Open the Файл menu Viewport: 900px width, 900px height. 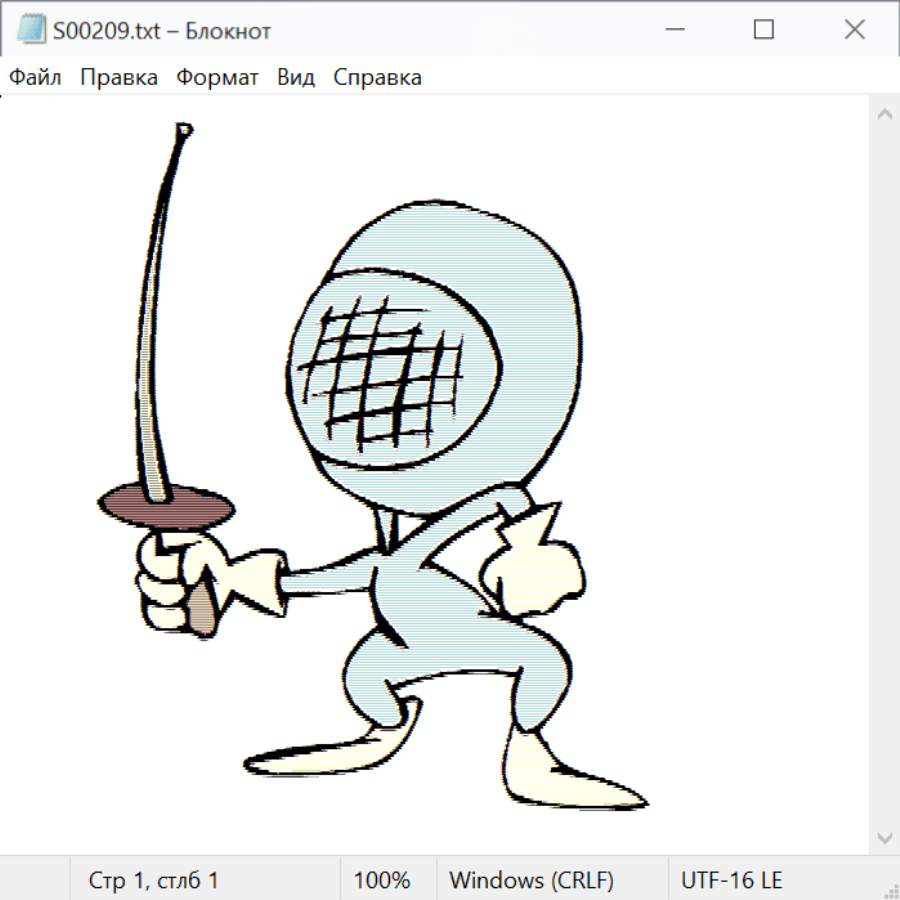click(x=35, y=78)
